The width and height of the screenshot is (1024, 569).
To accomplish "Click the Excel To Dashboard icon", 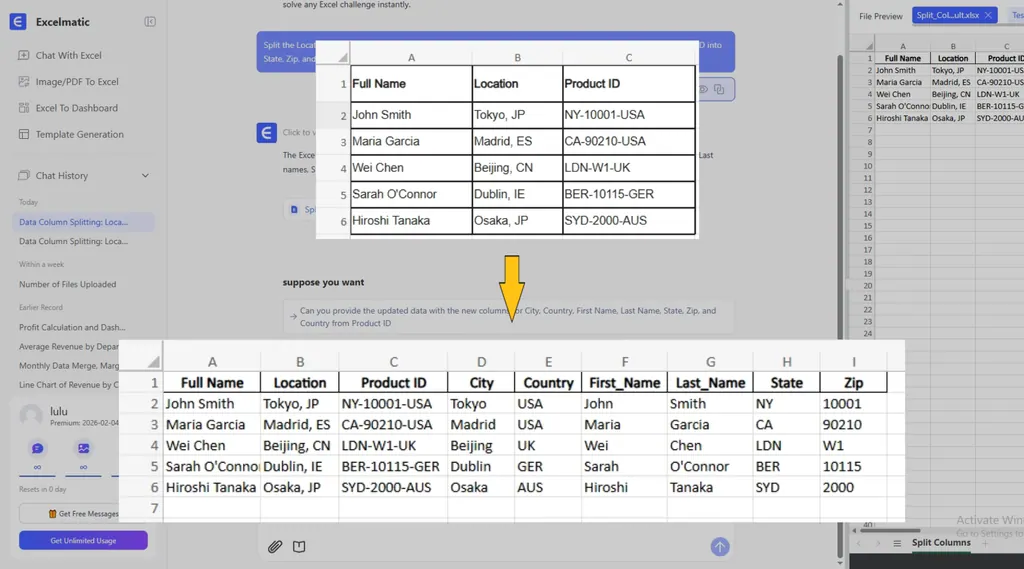I will pos(24,108).
